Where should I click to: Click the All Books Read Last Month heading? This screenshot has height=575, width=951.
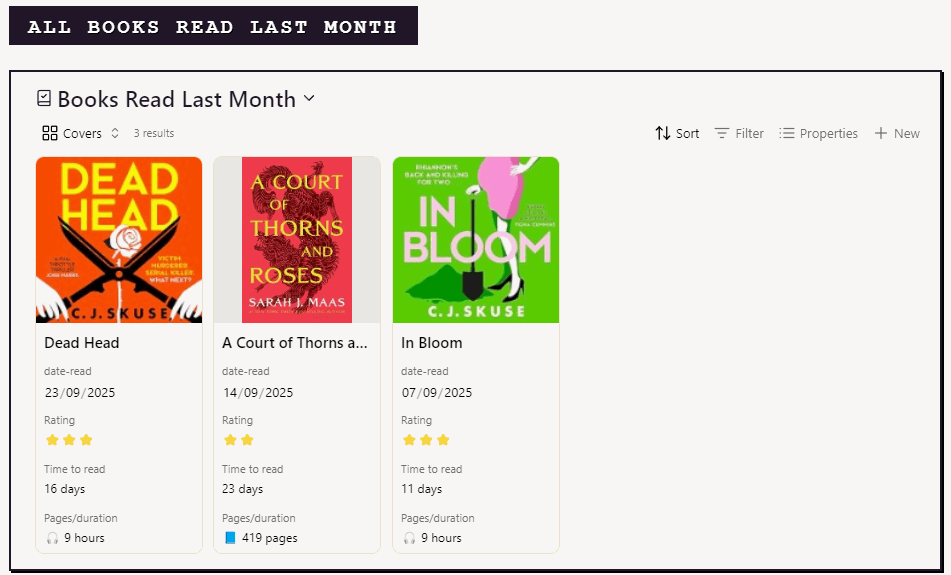pos(212,27)
